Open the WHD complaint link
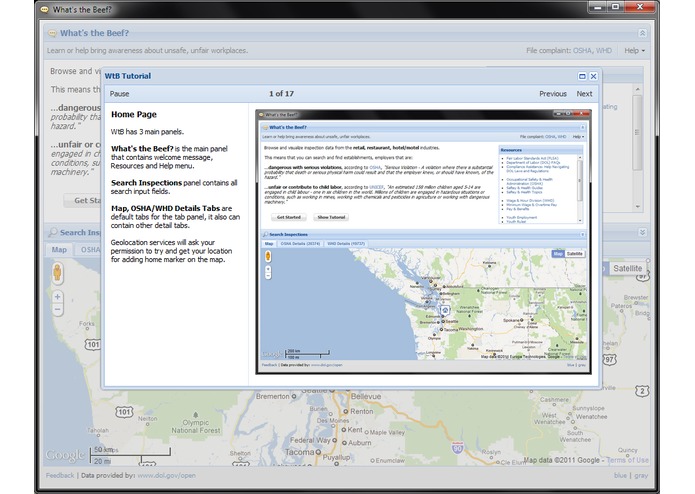Screen dimensions: 695x494 [604, 51]
